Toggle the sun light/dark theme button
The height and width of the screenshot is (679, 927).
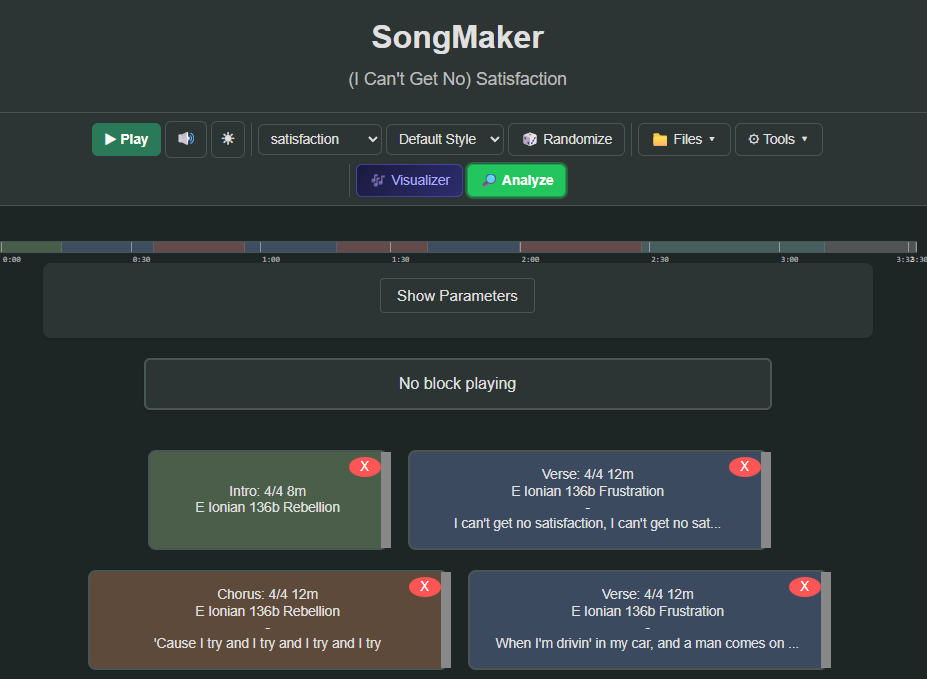228,139
